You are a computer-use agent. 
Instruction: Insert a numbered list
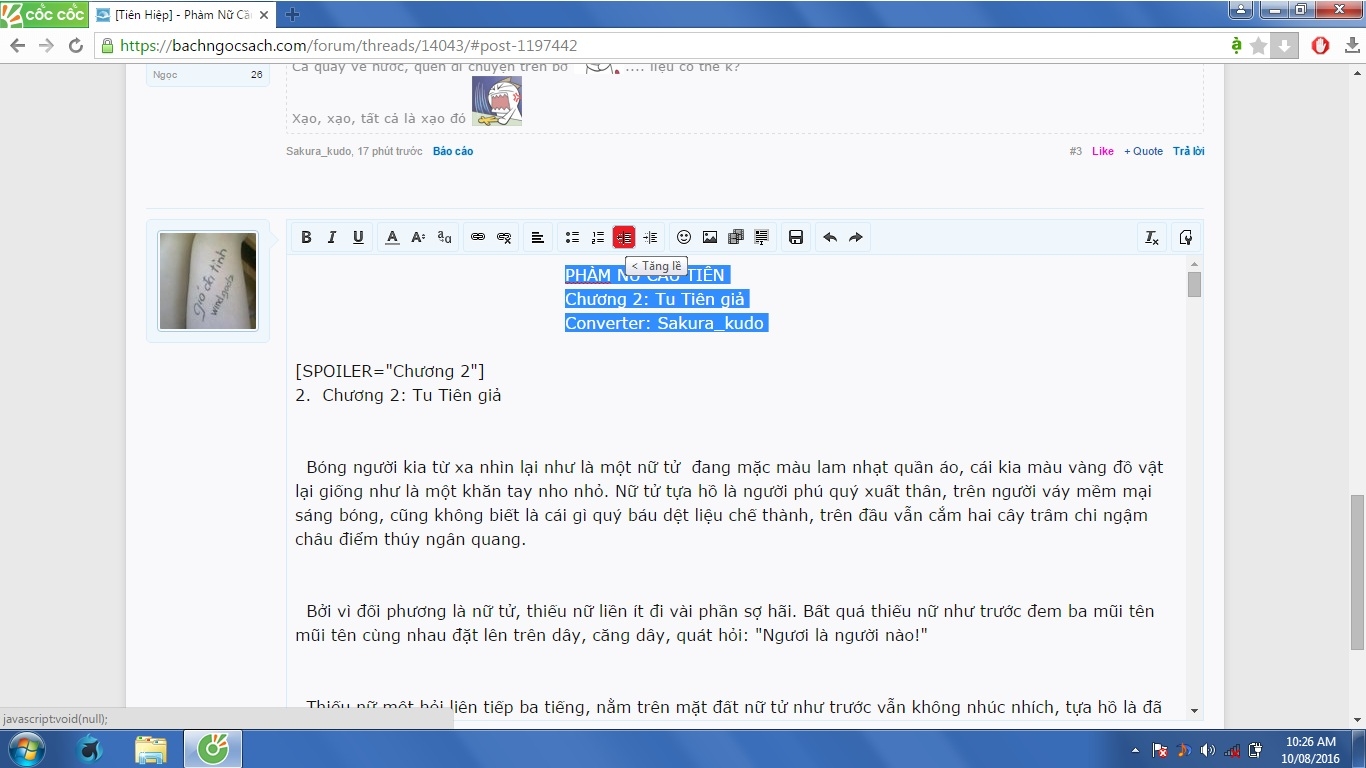point(598,237)
